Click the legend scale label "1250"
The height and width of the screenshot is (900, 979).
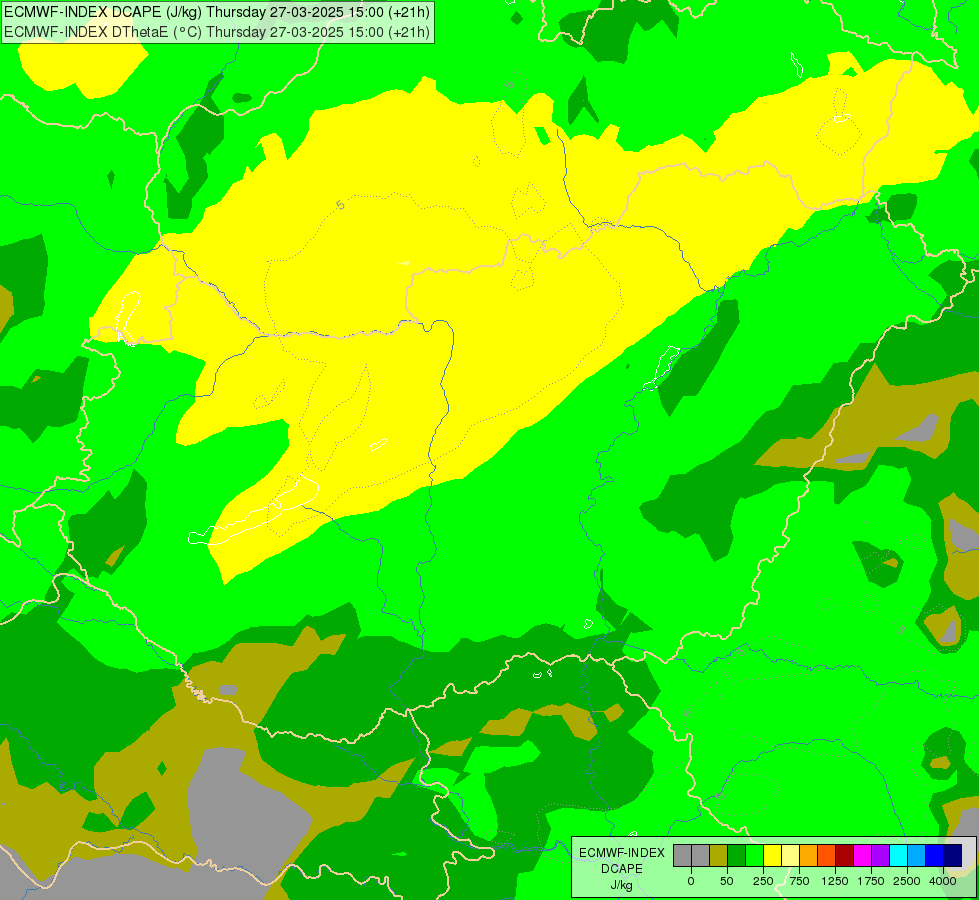click(835, 881)
